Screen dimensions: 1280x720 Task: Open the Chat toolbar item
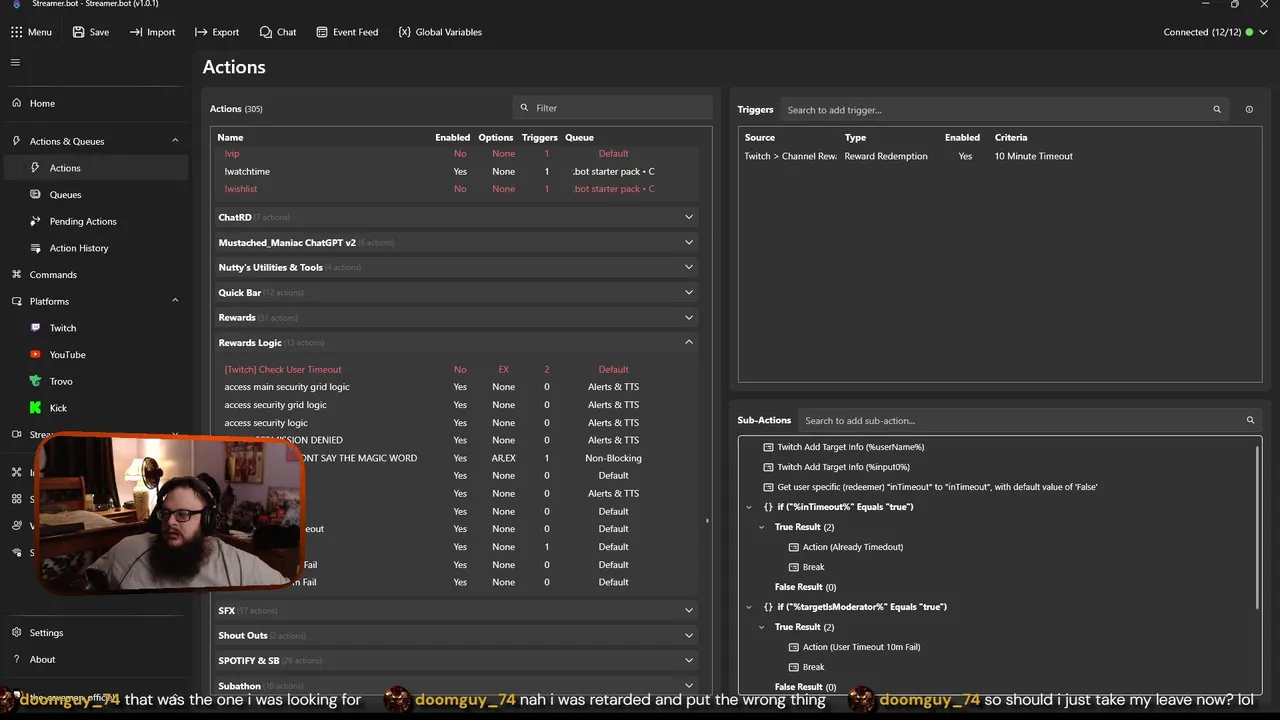(278, 32)
